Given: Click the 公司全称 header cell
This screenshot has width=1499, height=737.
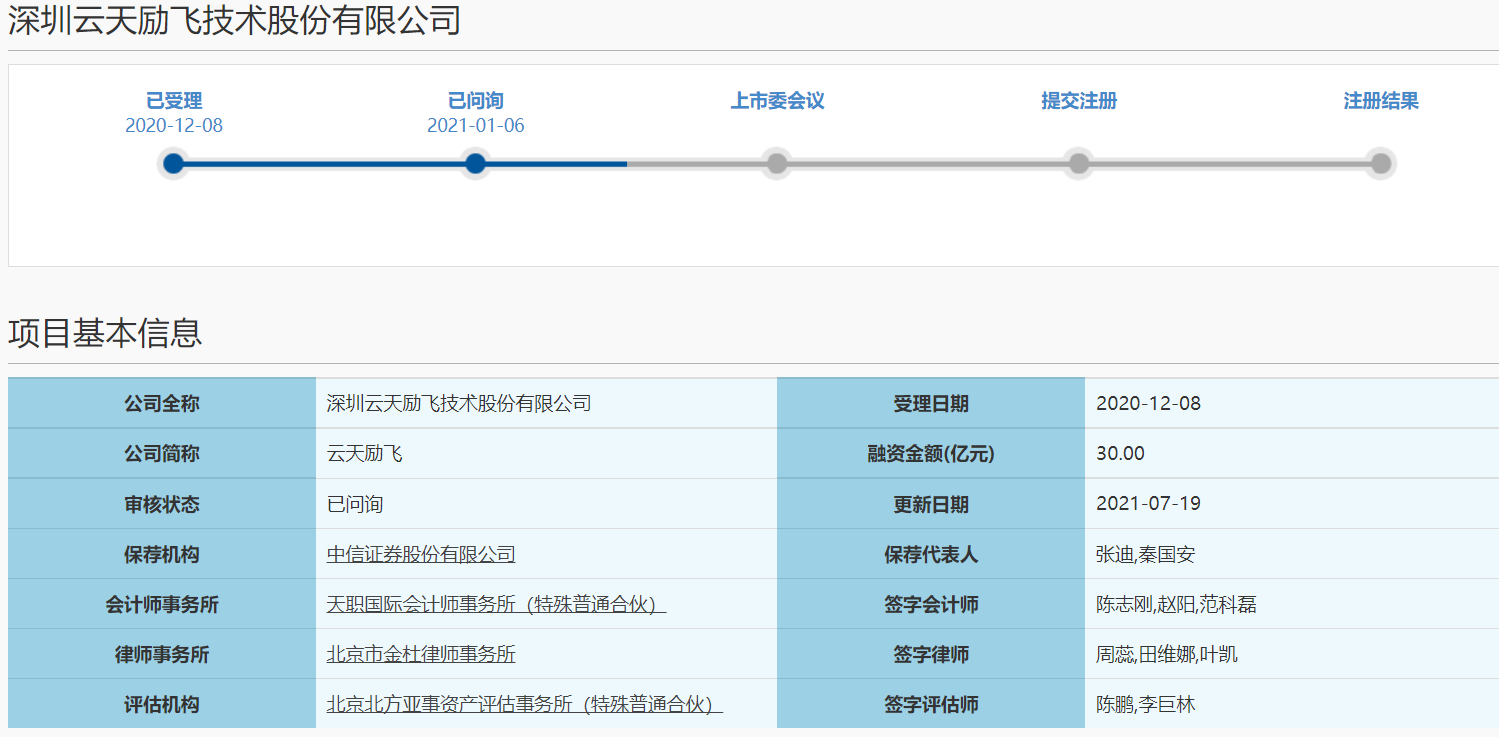Looking at the screenshot, I should coord(162,404).
